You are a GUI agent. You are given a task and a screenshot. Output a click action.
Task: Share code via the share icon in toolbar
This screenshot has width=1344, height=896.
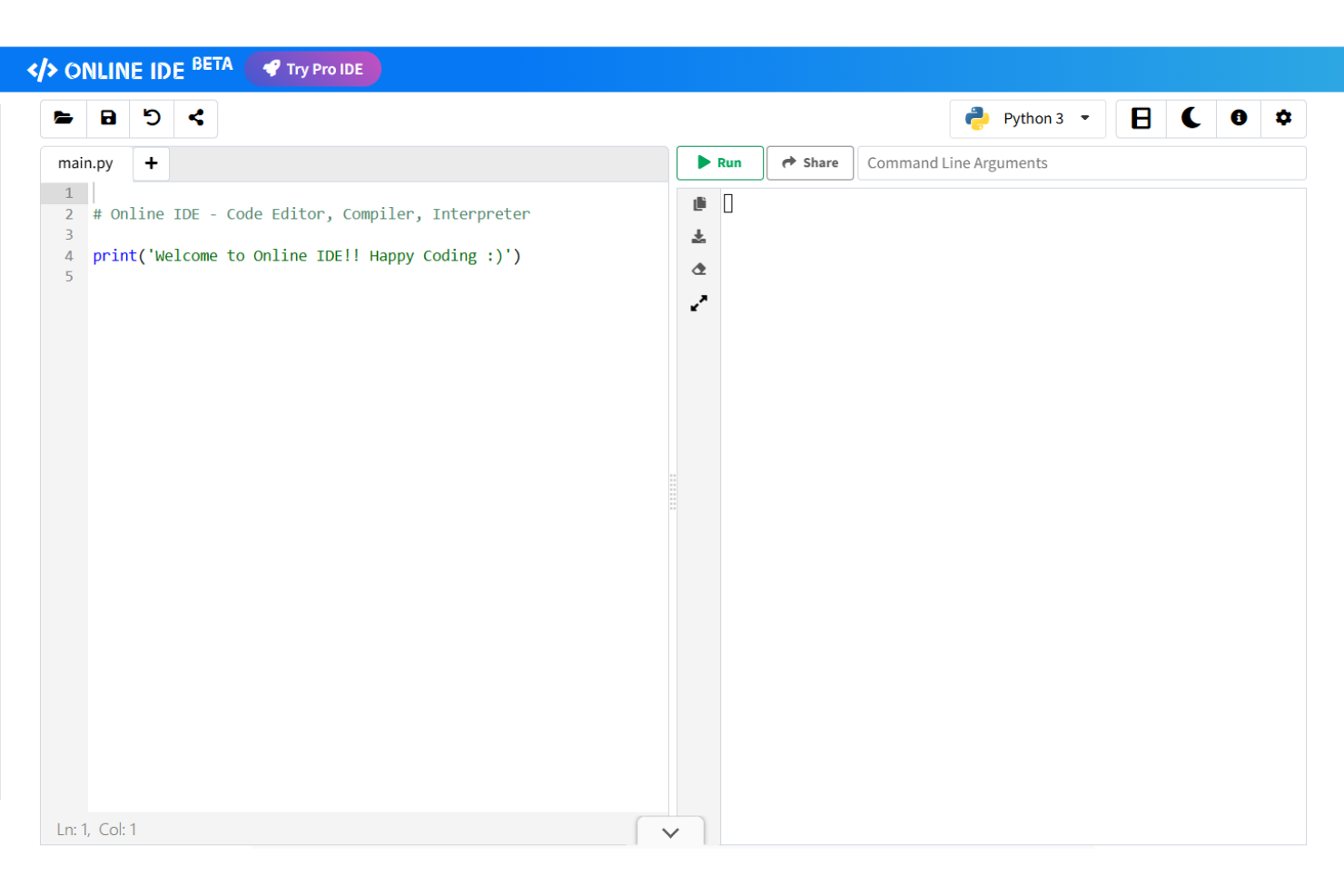(195, 118)
